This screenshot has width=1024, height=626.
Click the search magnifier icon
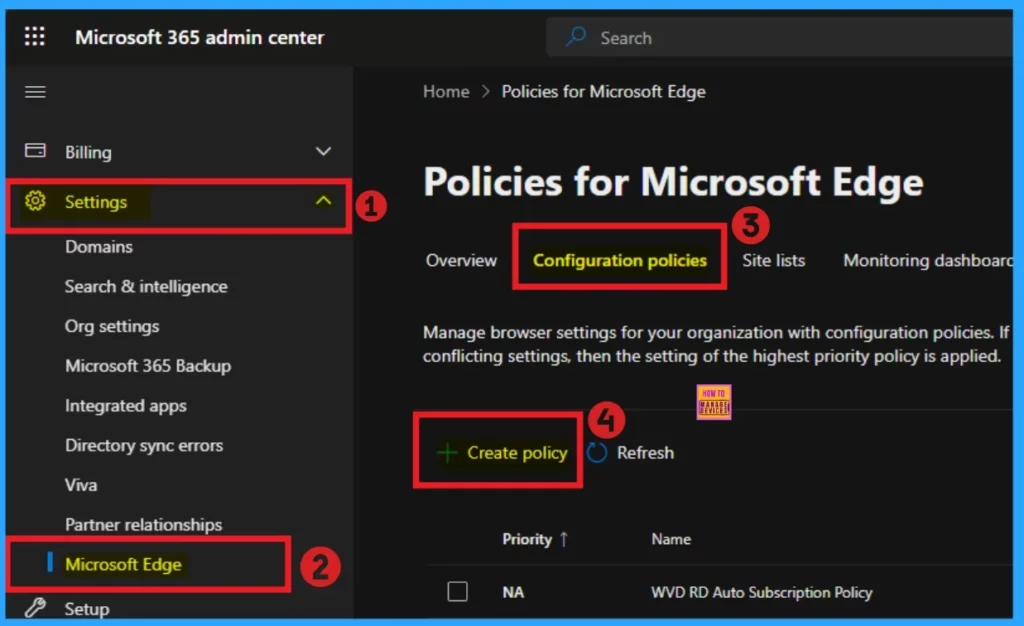tap(575, 37)
